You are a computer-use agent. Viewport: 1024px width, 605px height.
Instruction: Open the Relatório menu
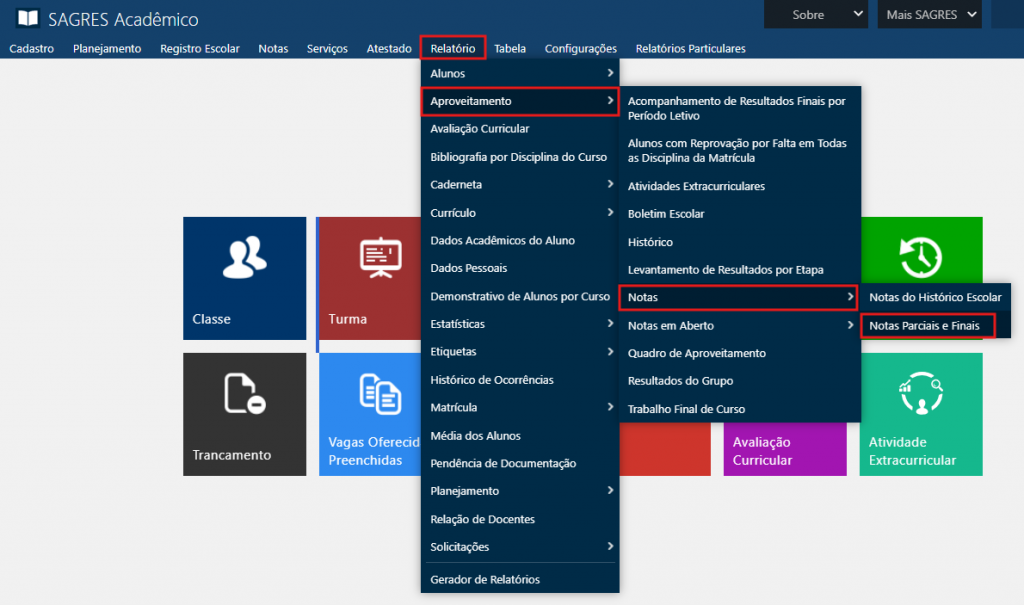click(452, 48)
